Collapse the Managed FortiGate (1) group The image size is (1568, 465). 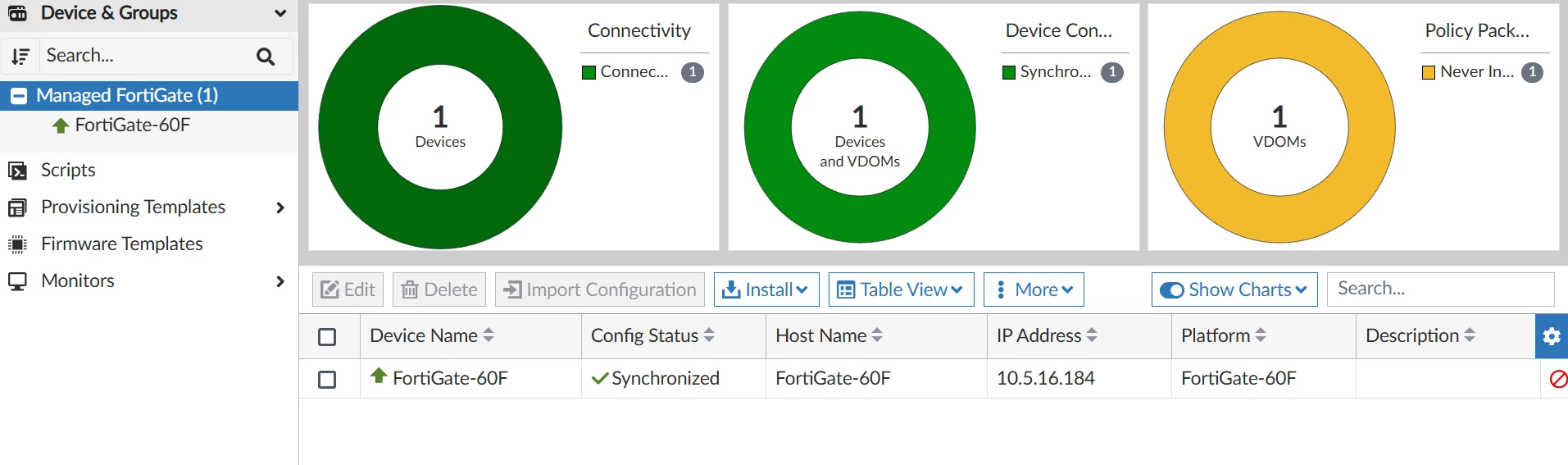(x=19, y=96)
